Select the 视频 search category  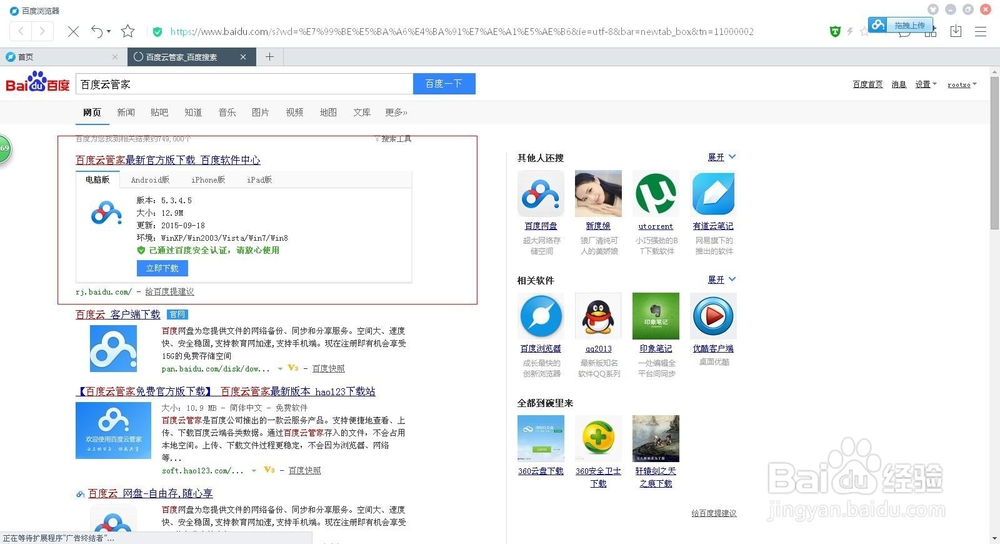pyautogui.click(x=295, y=112)
